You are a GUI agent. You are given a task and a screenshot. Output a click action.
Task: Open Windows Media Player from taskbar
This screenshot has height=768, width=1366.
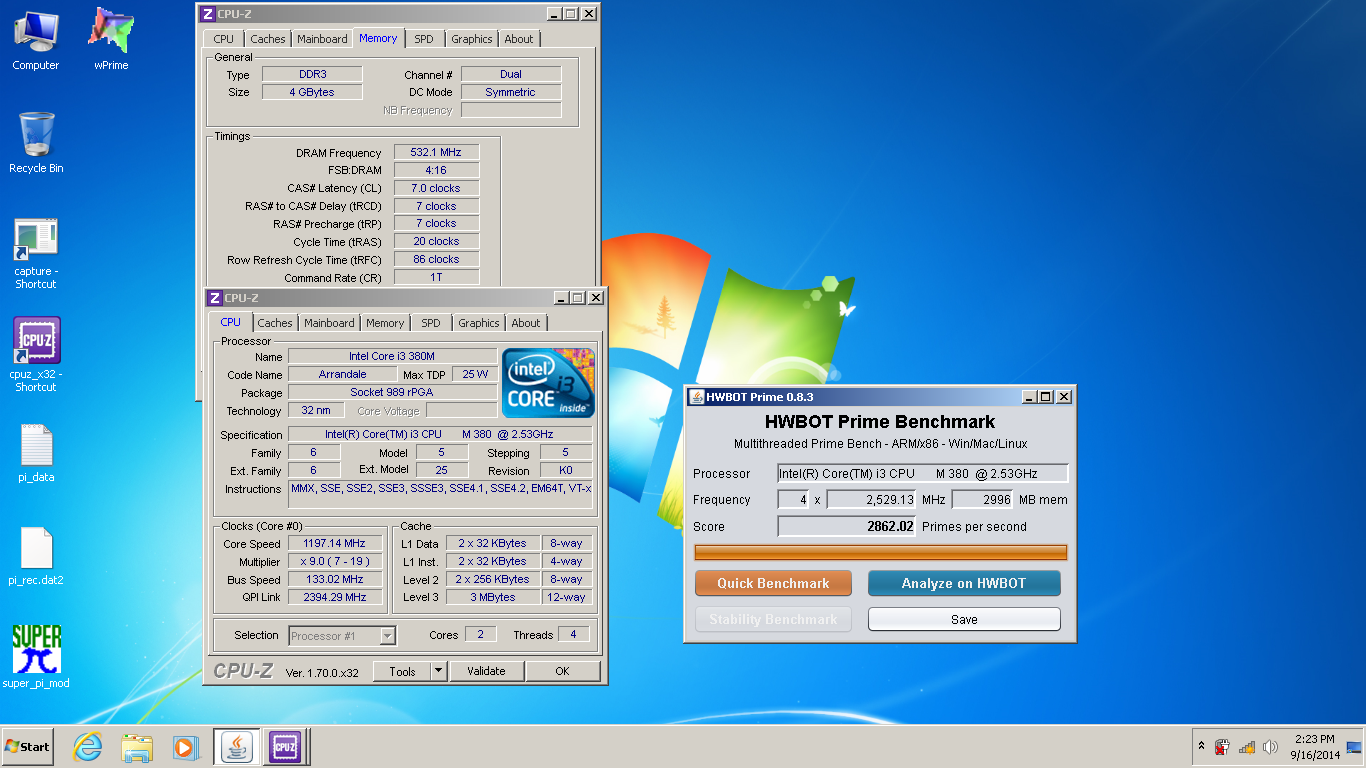[x=186, y=747]
